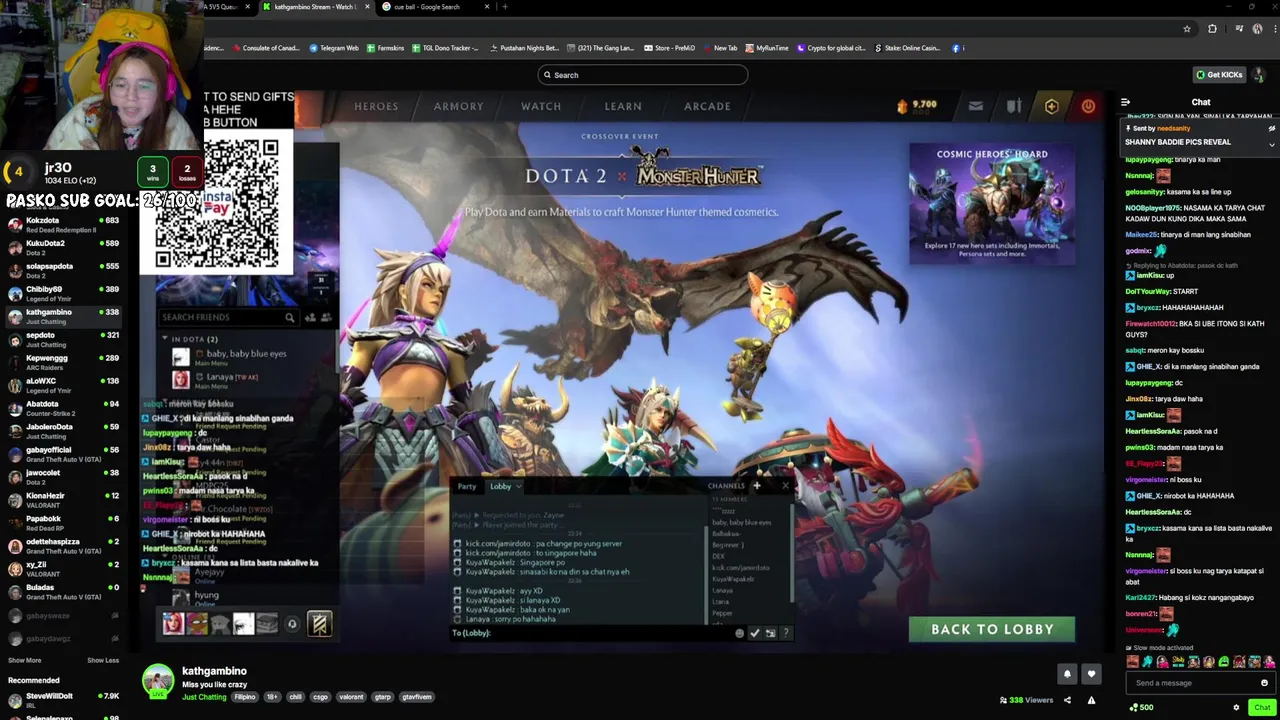
Task: Open the browser extensions puzzle icon
Action: [1212, 29]
